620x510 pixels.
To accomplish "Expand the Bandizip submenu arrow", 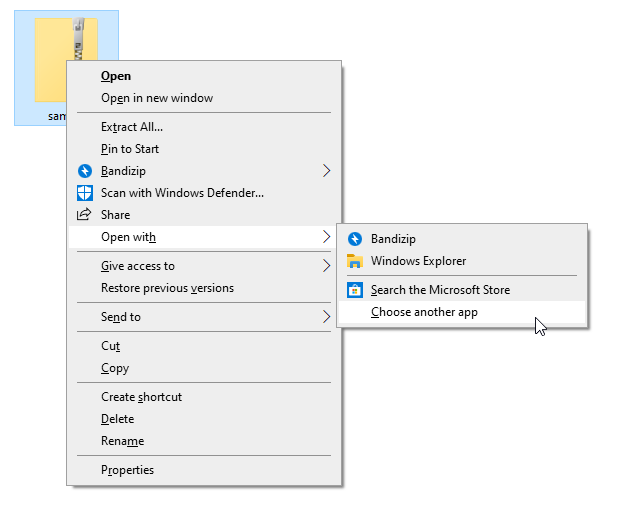I will pos(326,171).
